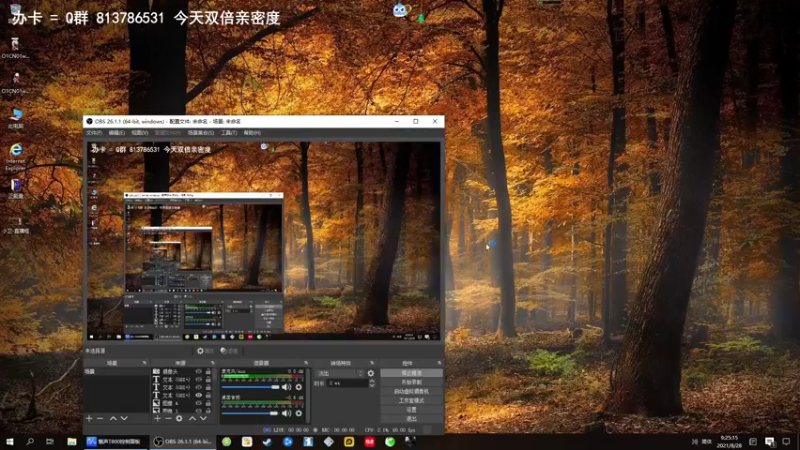Mute the microphone channel speaker icon

pyautogui.click(x=287, y=387)
